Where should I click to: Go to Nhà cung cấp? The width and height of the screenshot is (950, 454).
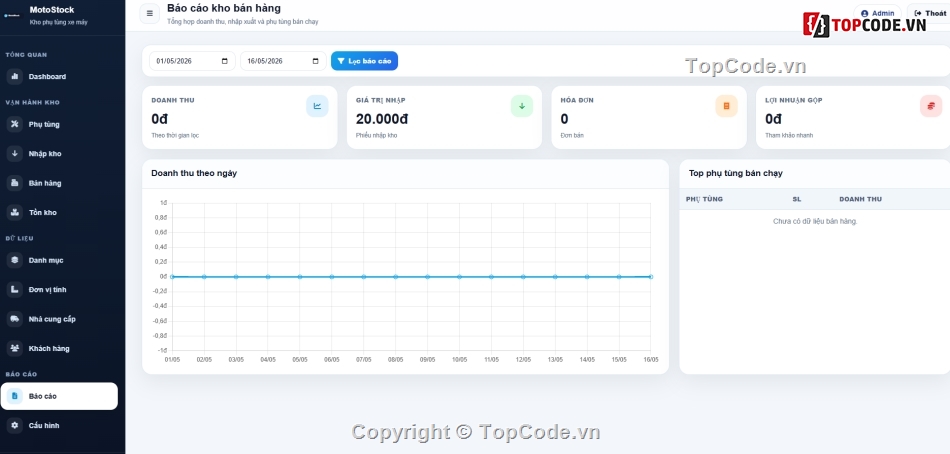[x=59, y=319]
